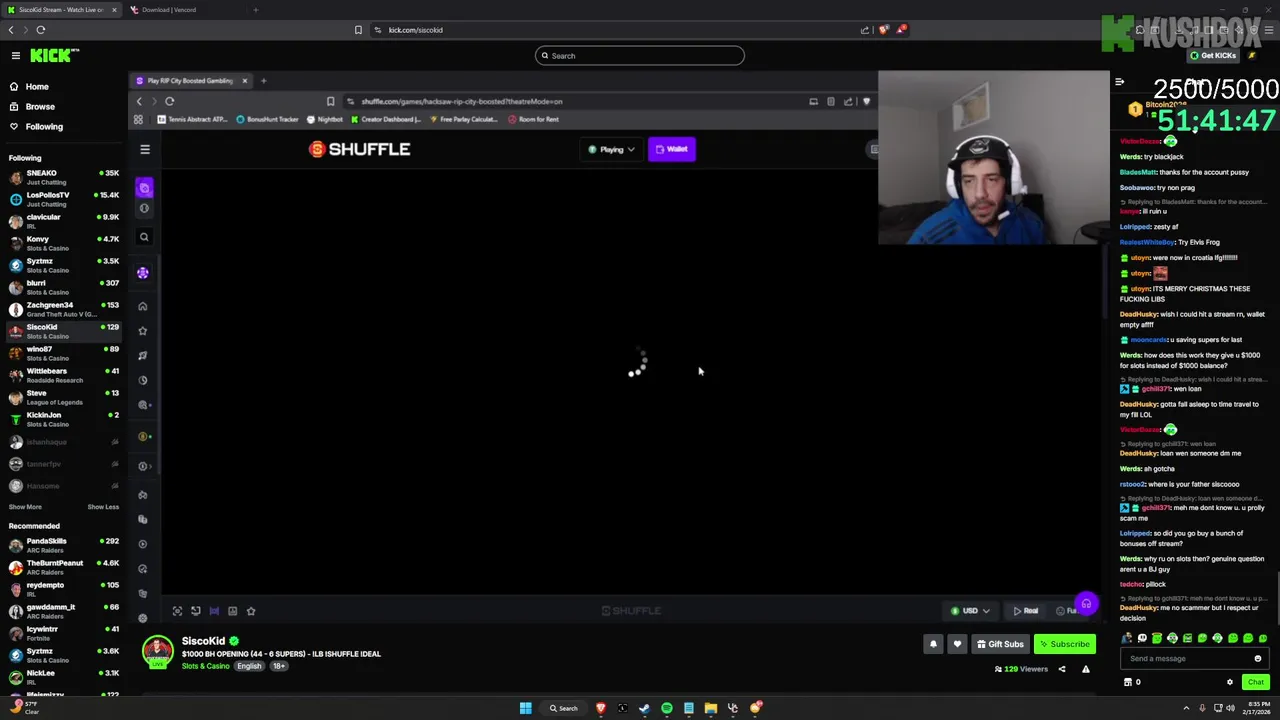Open File Explorer from taskbar
Screen dimensions: 1280x720
tap(711, 708)
